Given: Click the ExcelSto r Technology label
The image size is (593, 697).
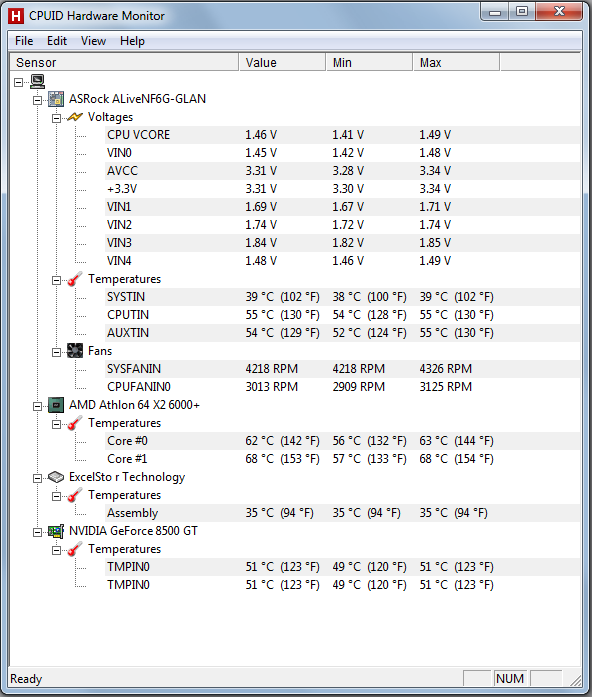Looking at the screenshot, I should point(127,477).
